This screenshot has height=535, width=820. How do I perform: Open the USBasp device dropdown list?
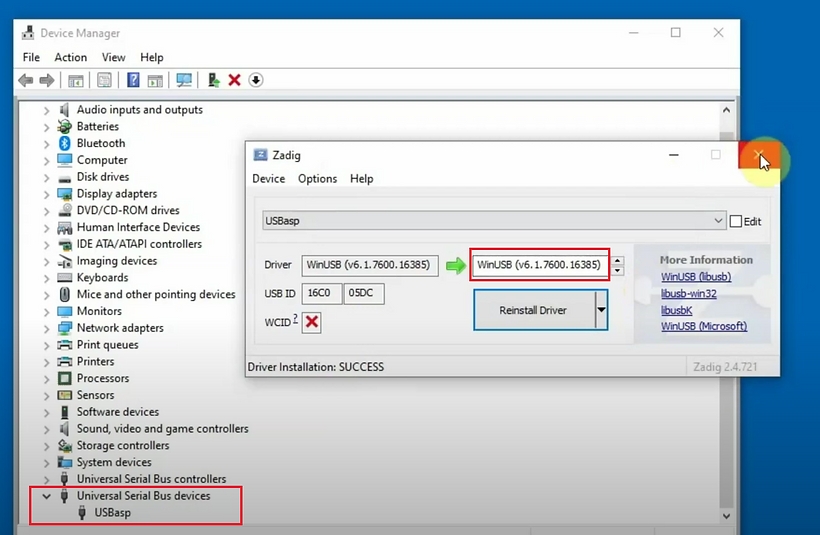tap(718, 221)
